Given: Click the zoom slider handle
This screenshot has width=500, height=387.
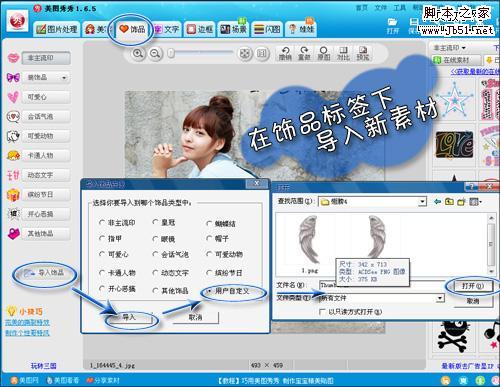Looking at the screenshot, I should pos(171,53).
